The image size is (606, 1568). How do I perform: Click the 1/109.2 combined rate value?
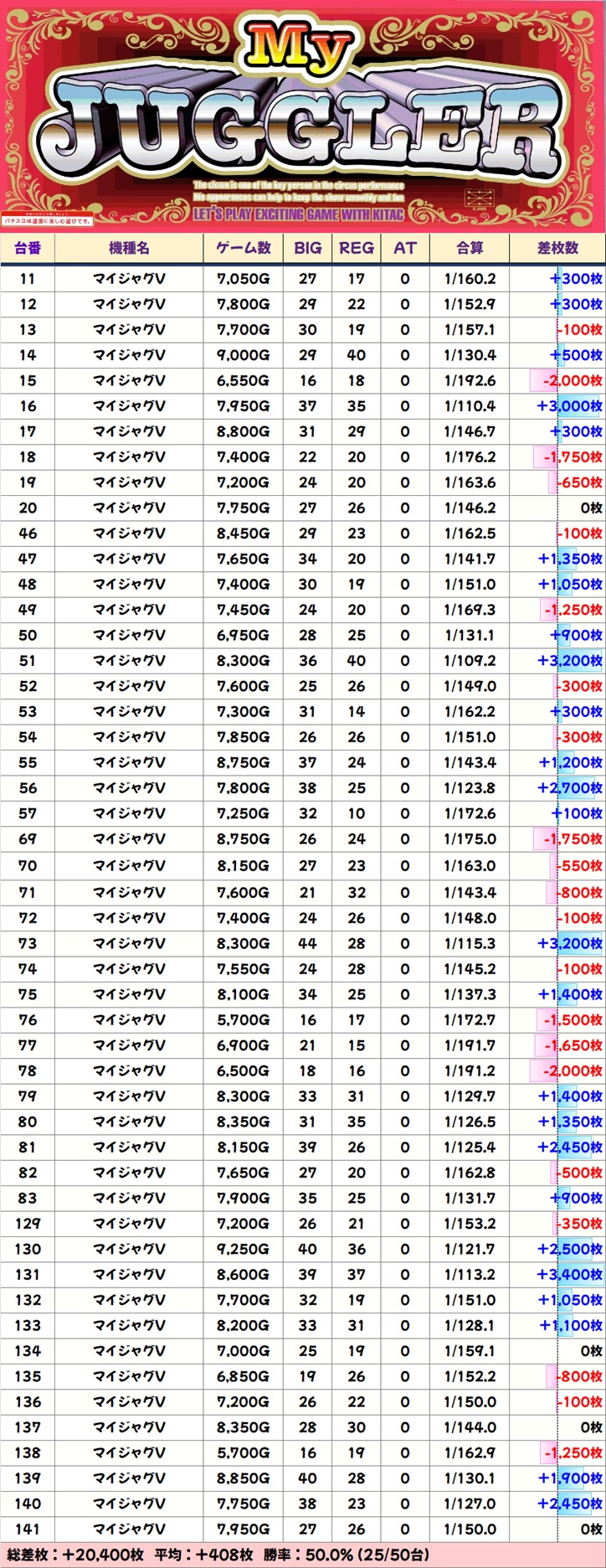pos(470,661)
